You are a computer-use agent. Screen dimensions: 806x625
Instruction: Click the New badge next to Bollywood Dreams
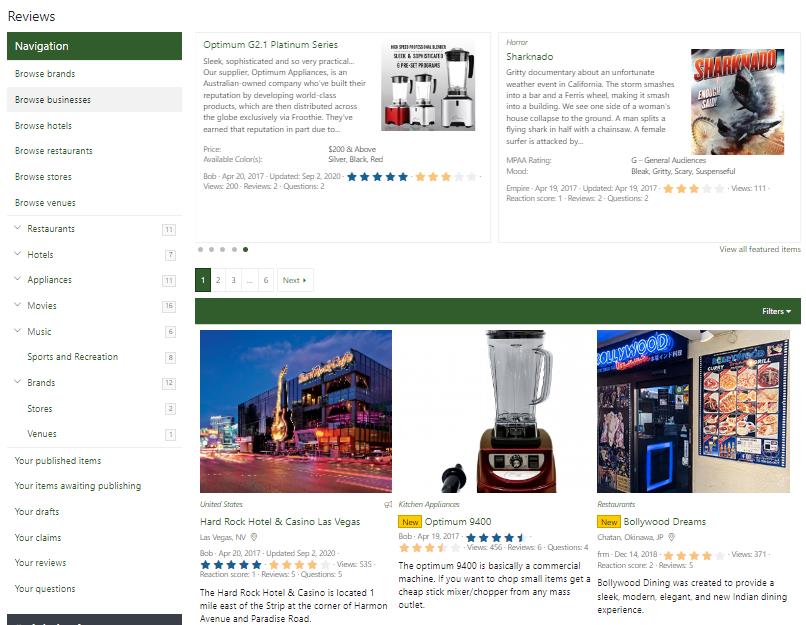click(x=608, y=522)
